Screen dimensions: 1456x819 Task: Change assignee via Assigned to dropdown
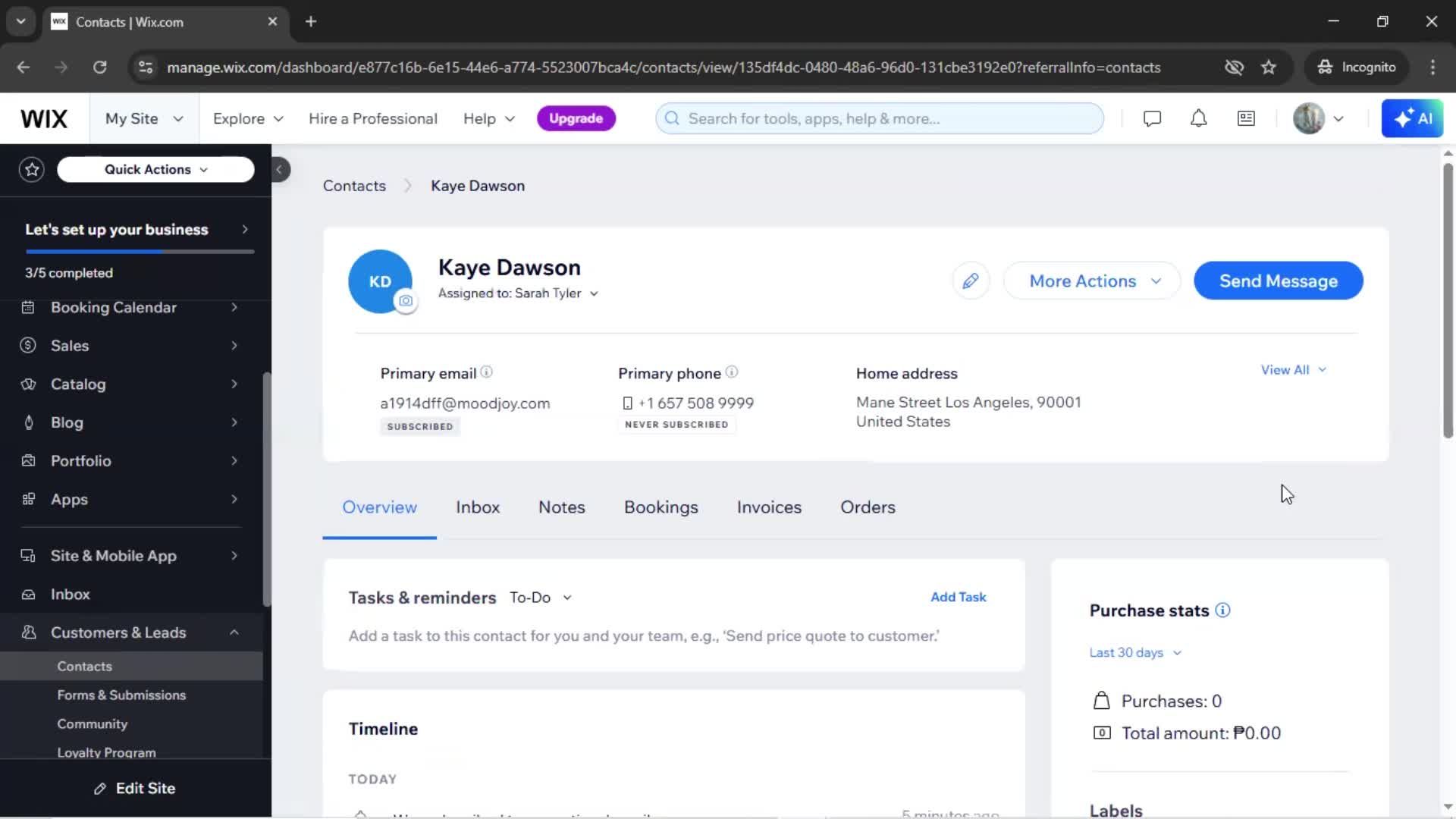click(x=518, y=293)
